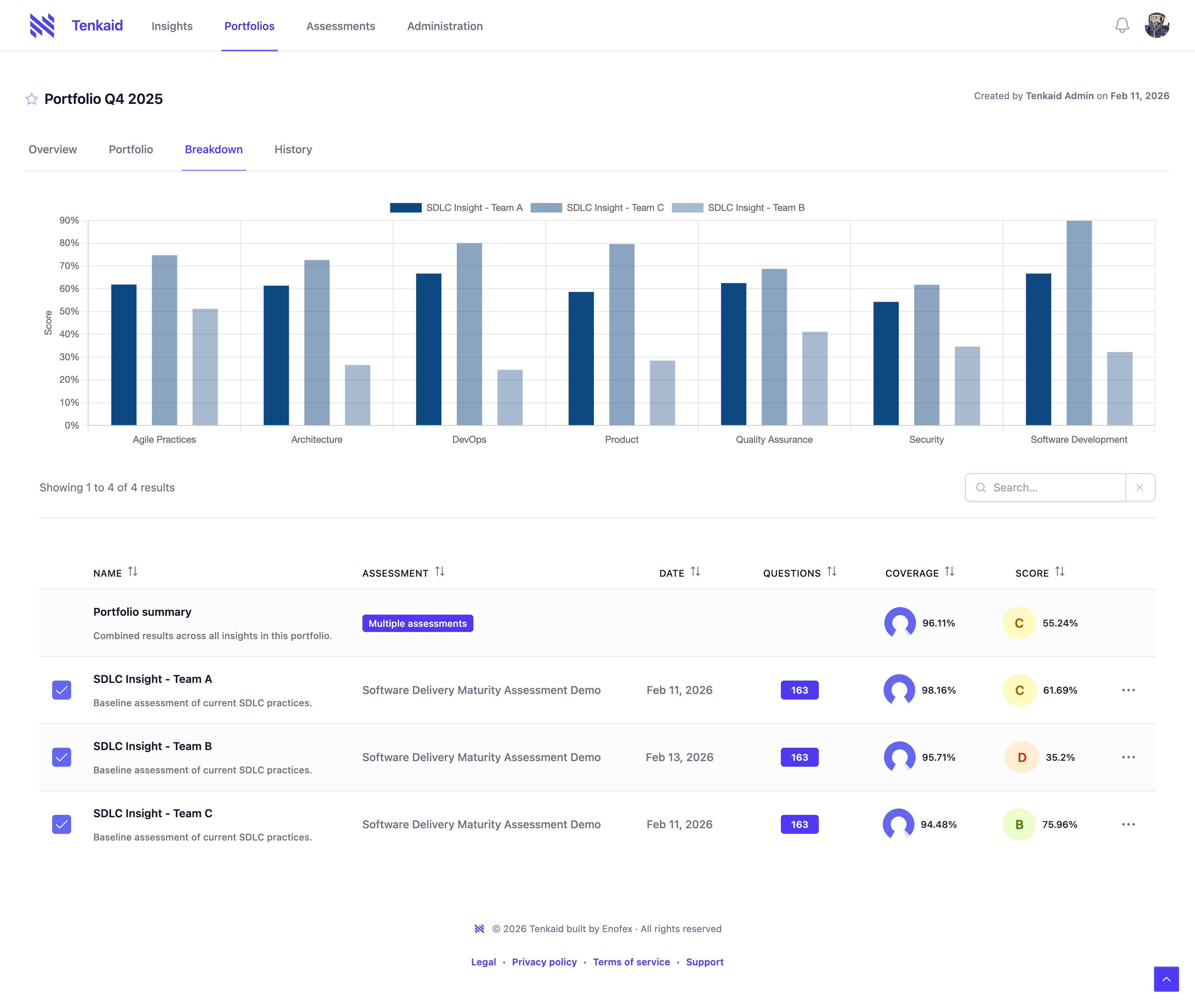Open more options for Team B row
Image resolution: width=1195 pixels, height=1008 pixels.
(1128, 757)
